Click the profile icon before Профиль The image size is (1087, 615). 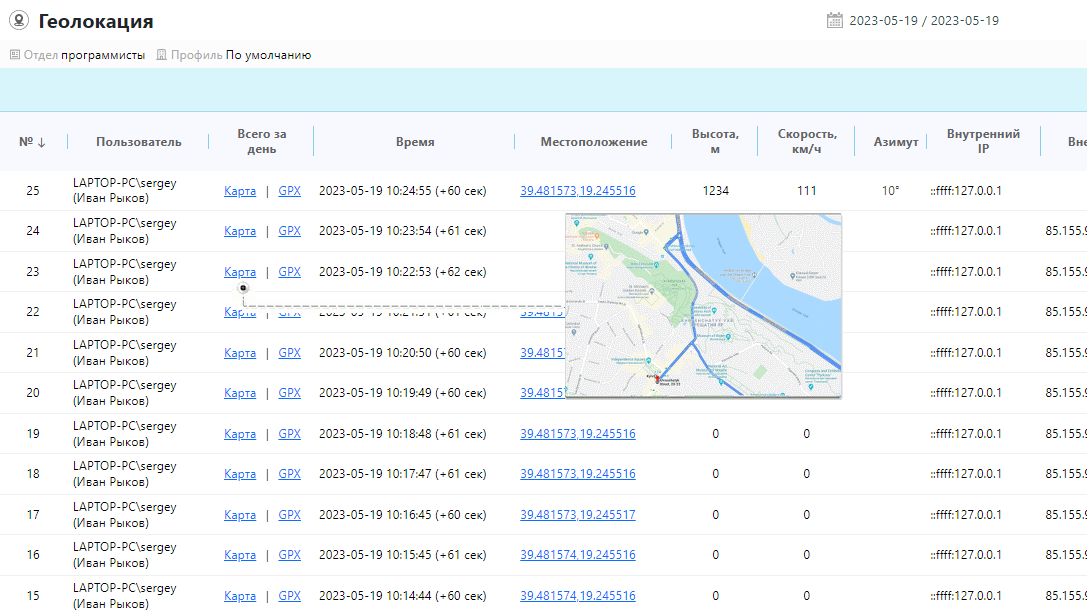tap(161, 55)
